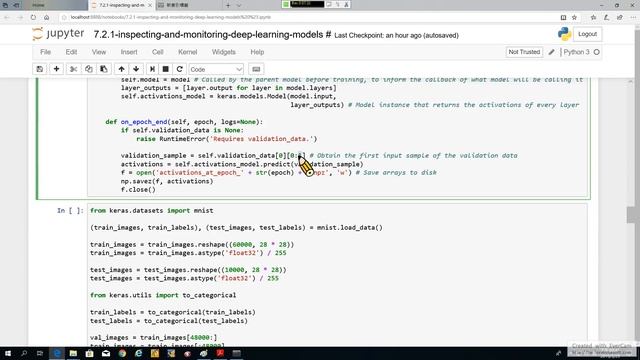Save notebook with the floppy disk icon
640x360 pixels.
click(x=40, y=69)
